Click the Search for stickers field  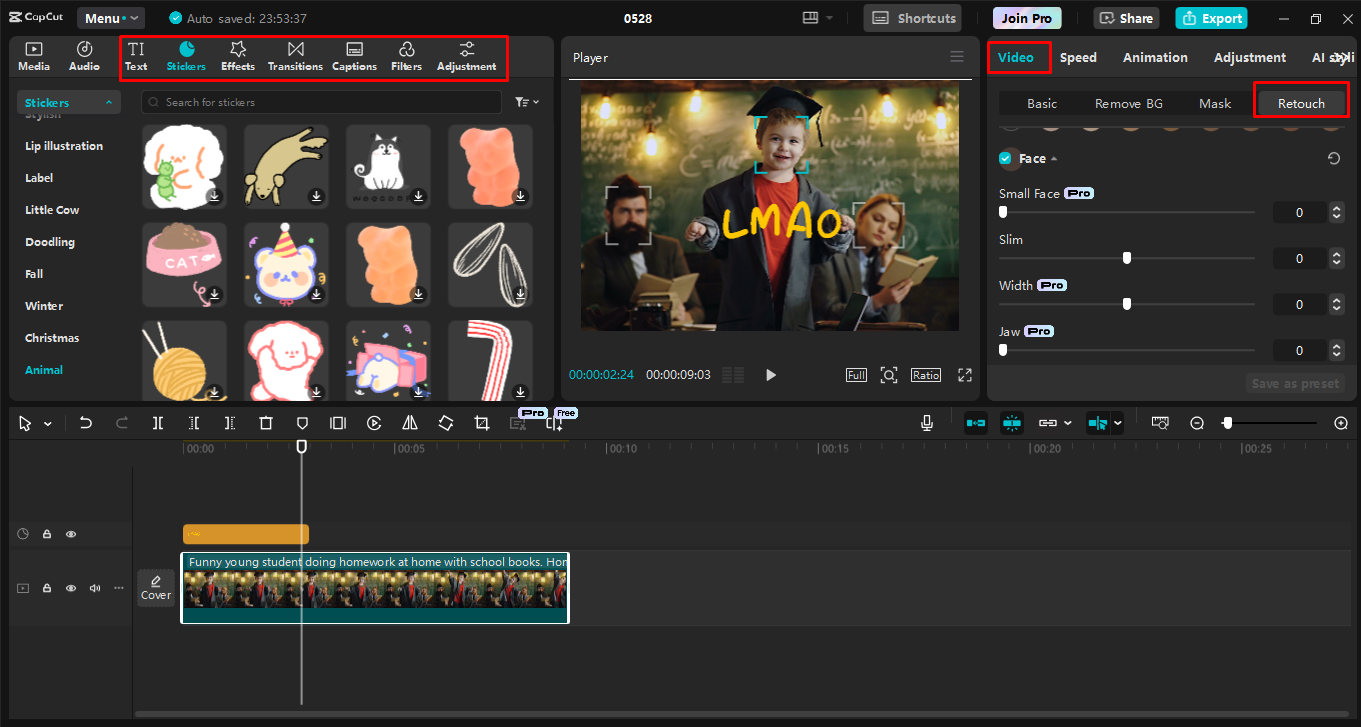point(321,102)
